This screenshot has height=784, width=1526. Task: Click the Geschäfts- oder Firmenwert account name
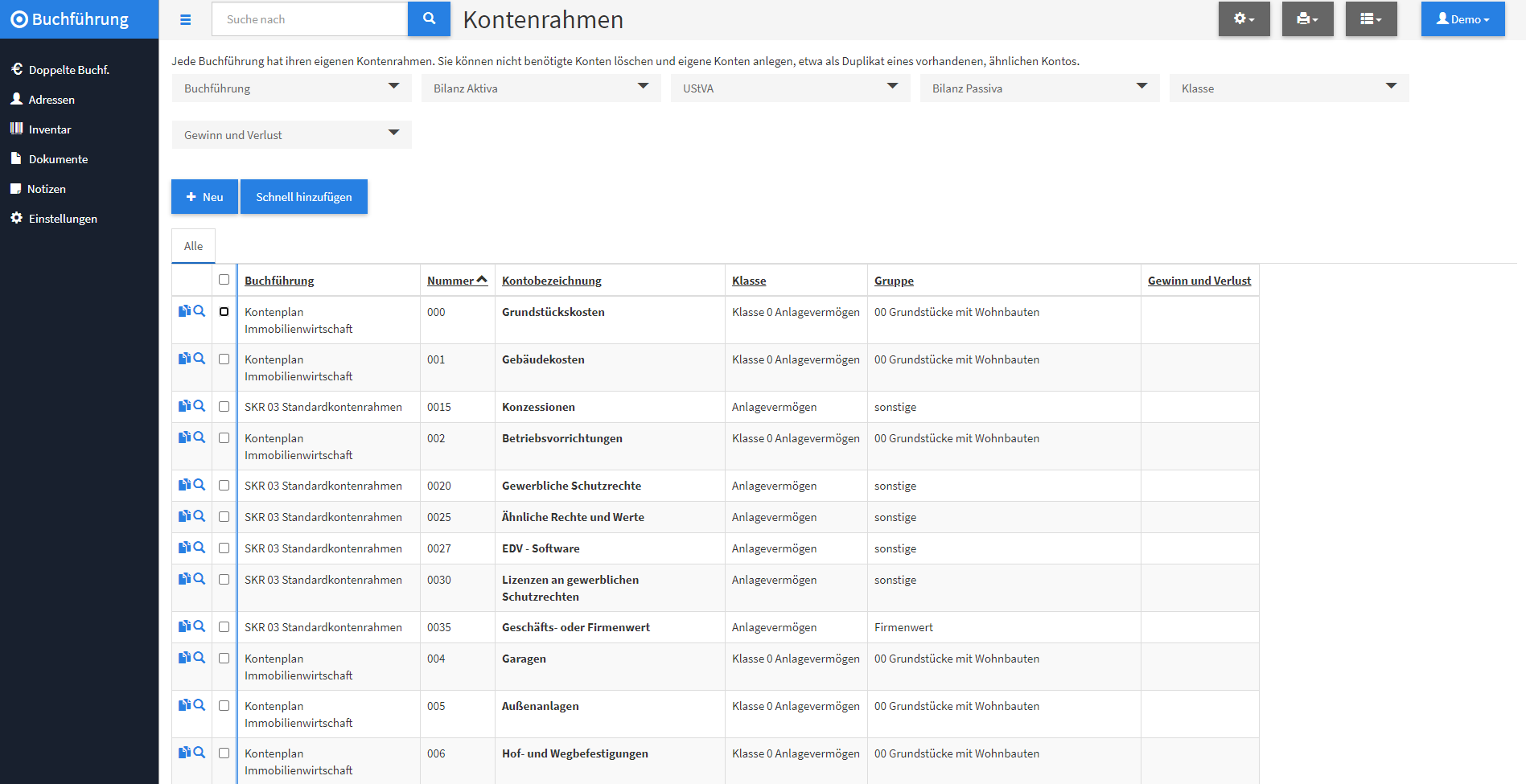tap(576, 627)
